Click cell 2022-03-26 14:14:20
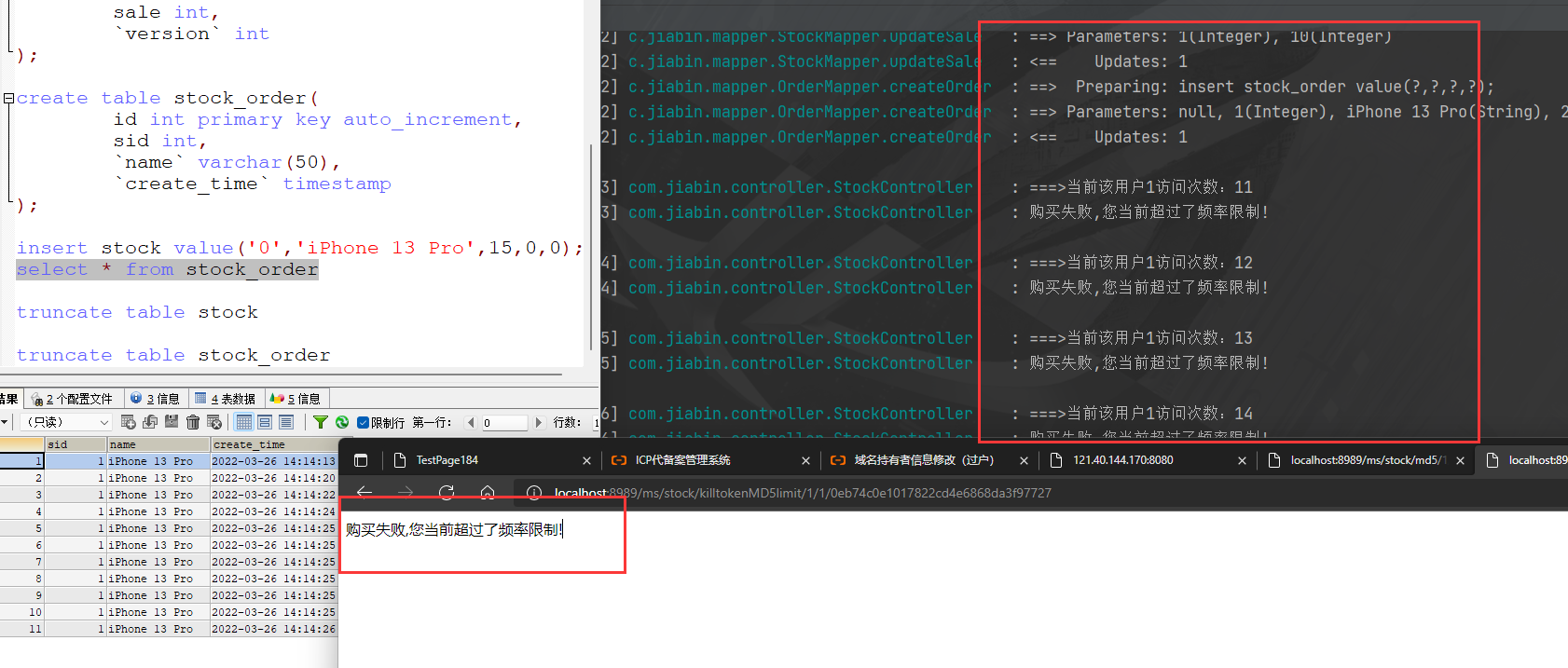Image resolution: width=1568 pixels, height=668 pixels. (273, 478)
